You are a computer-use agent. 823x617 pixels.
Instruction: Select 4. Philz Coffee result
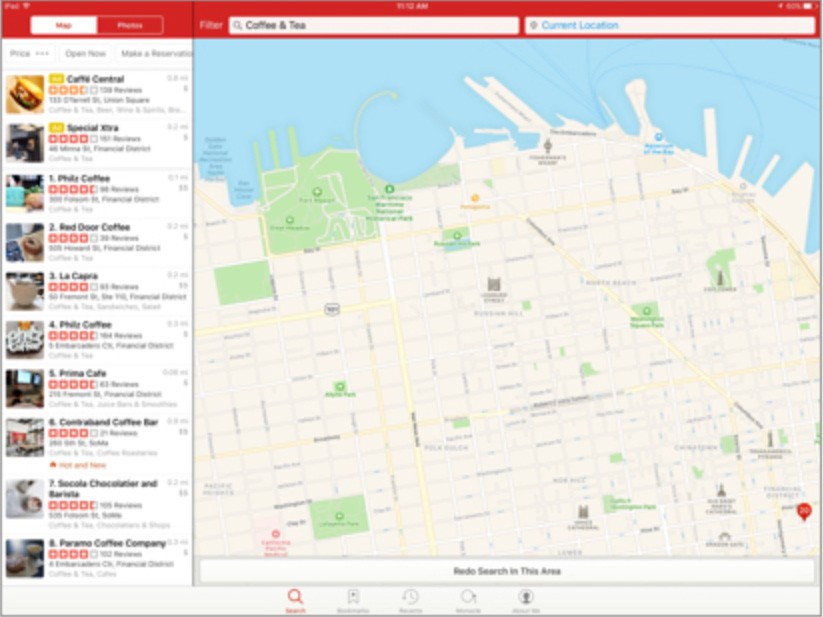click(97, 339)
